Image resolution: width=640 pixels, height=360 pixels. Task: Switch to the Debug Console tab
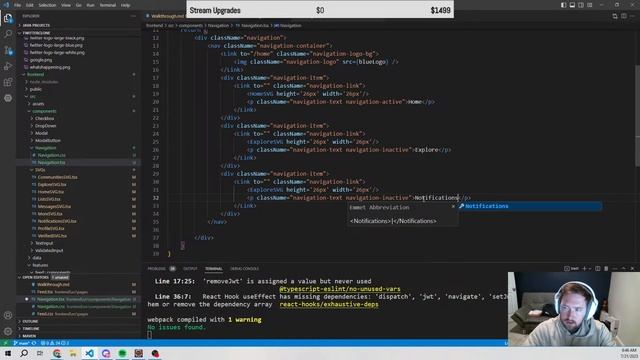click(244, 269)
